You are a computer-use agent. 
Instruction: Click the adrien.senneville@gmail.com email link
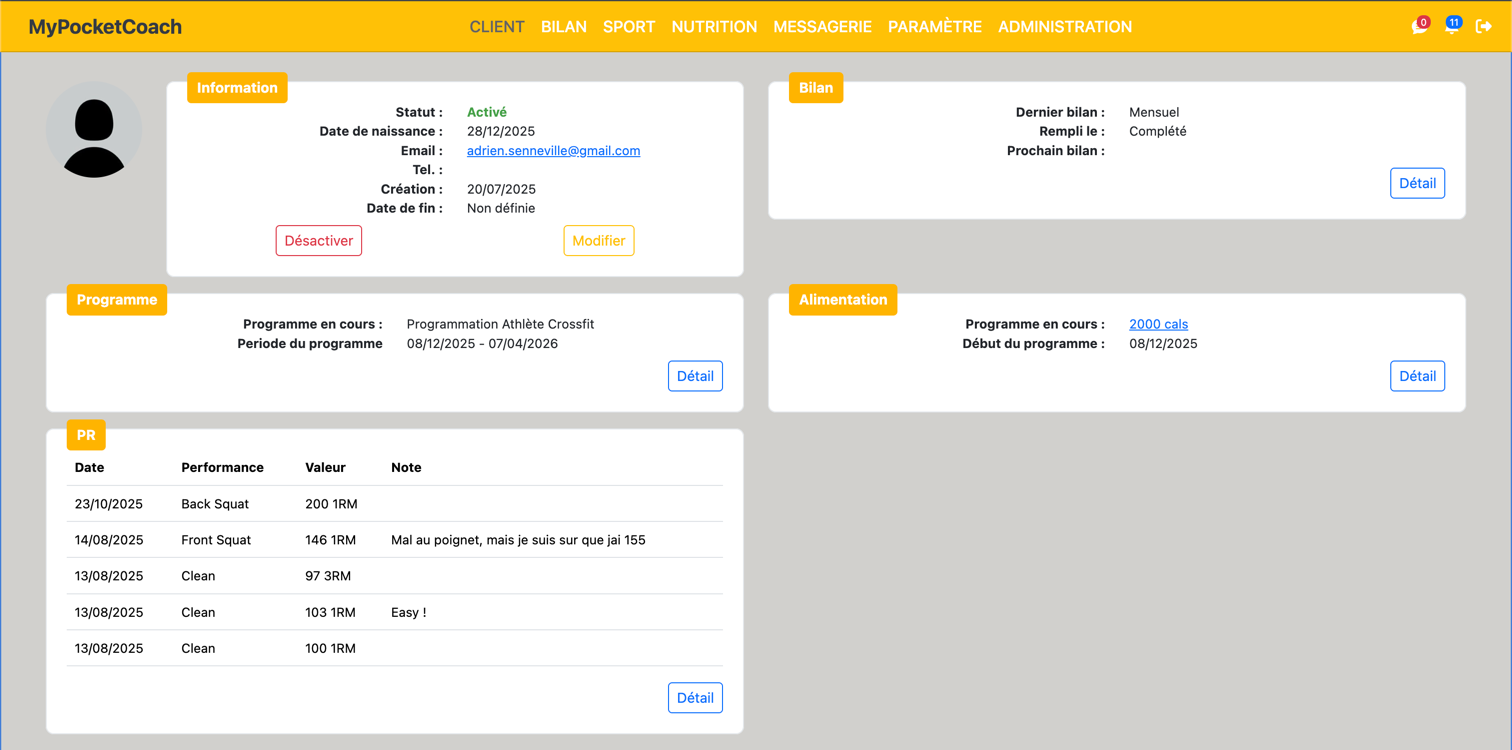553,151
